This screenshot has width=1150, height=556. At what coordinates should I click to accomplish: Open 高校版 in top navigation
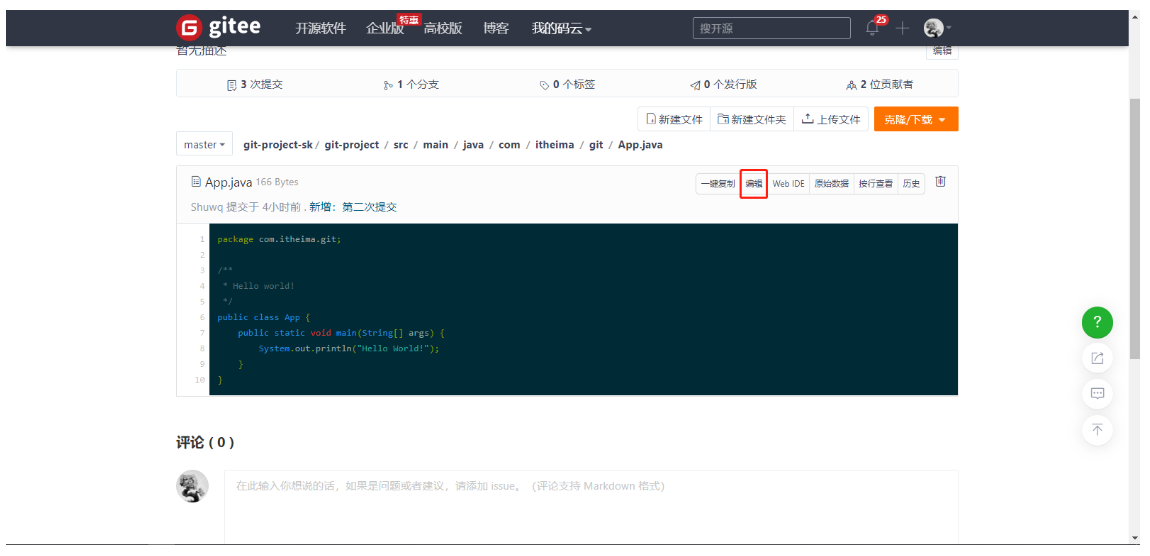[x=443, y=29]
